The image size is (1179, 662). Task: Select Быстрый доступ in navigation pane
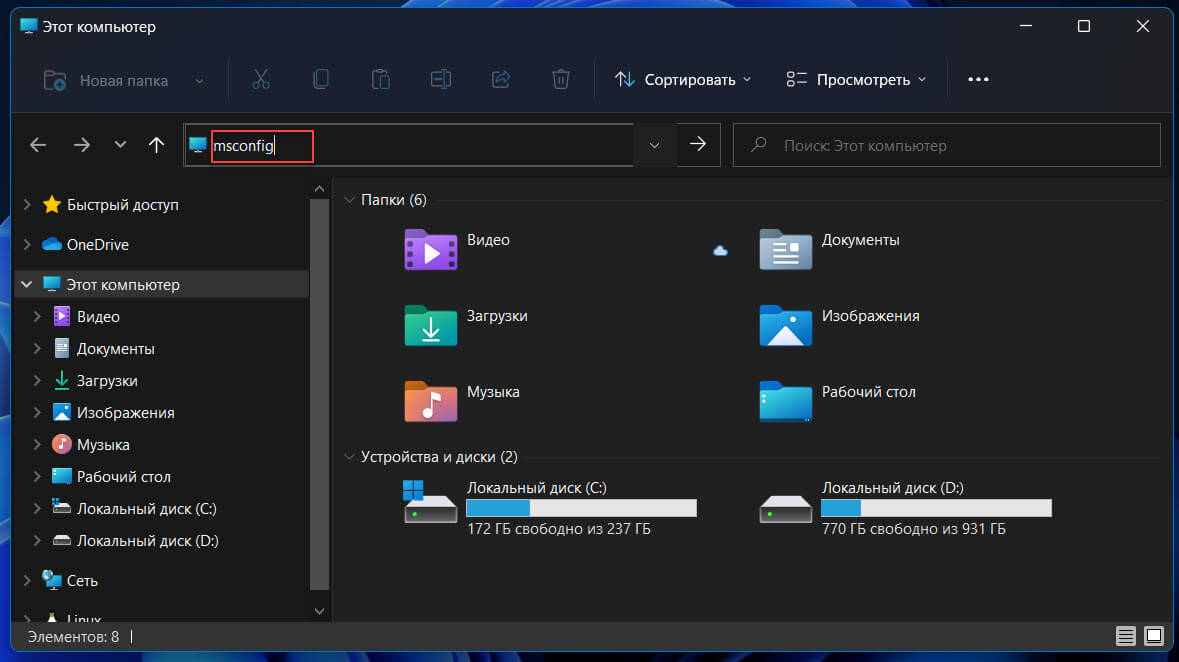[x=123, y=205]
